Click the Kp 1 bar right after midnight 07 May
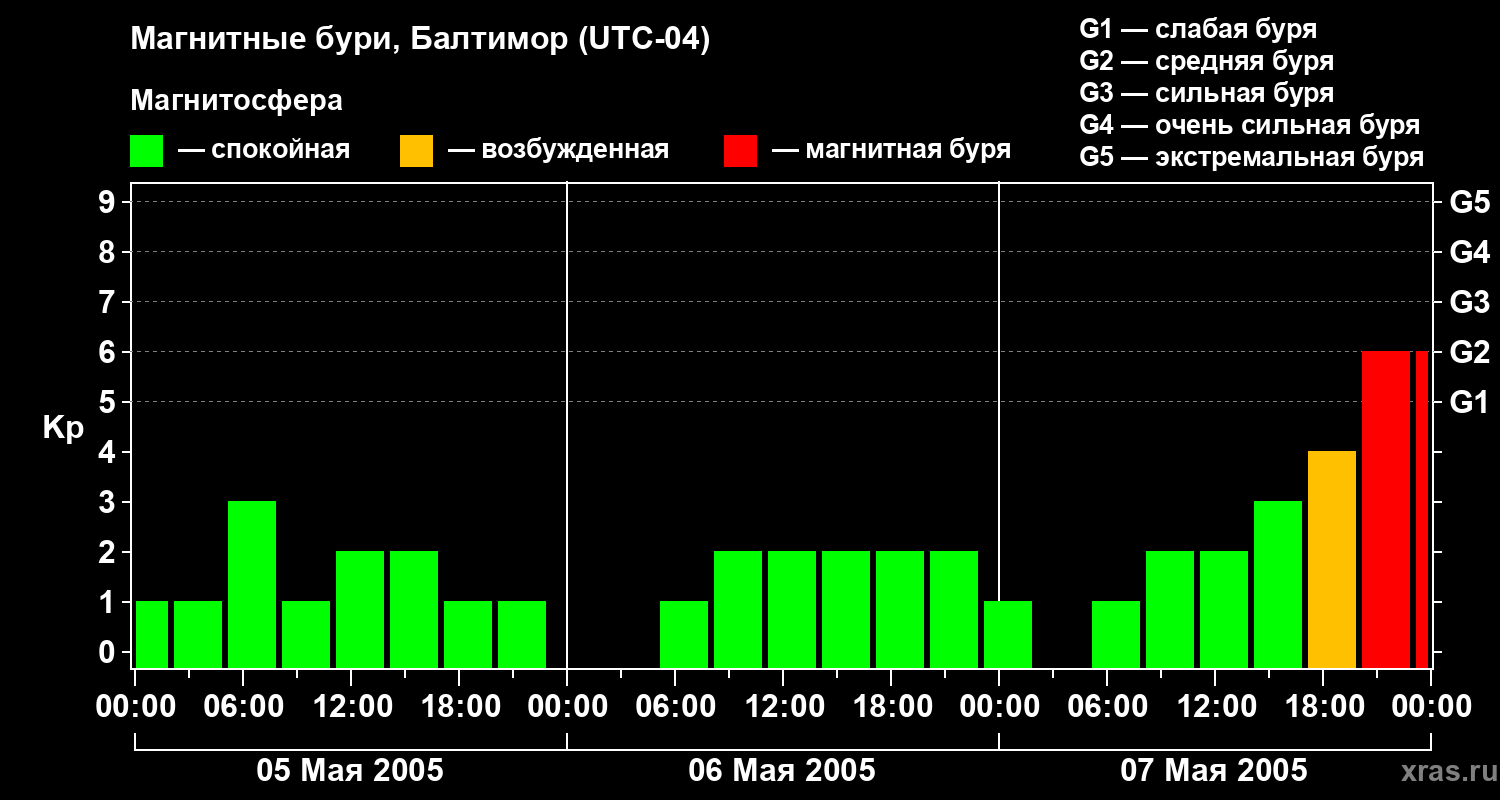The width and height of the screenshot is (1500, 800). pos(1008,635)
